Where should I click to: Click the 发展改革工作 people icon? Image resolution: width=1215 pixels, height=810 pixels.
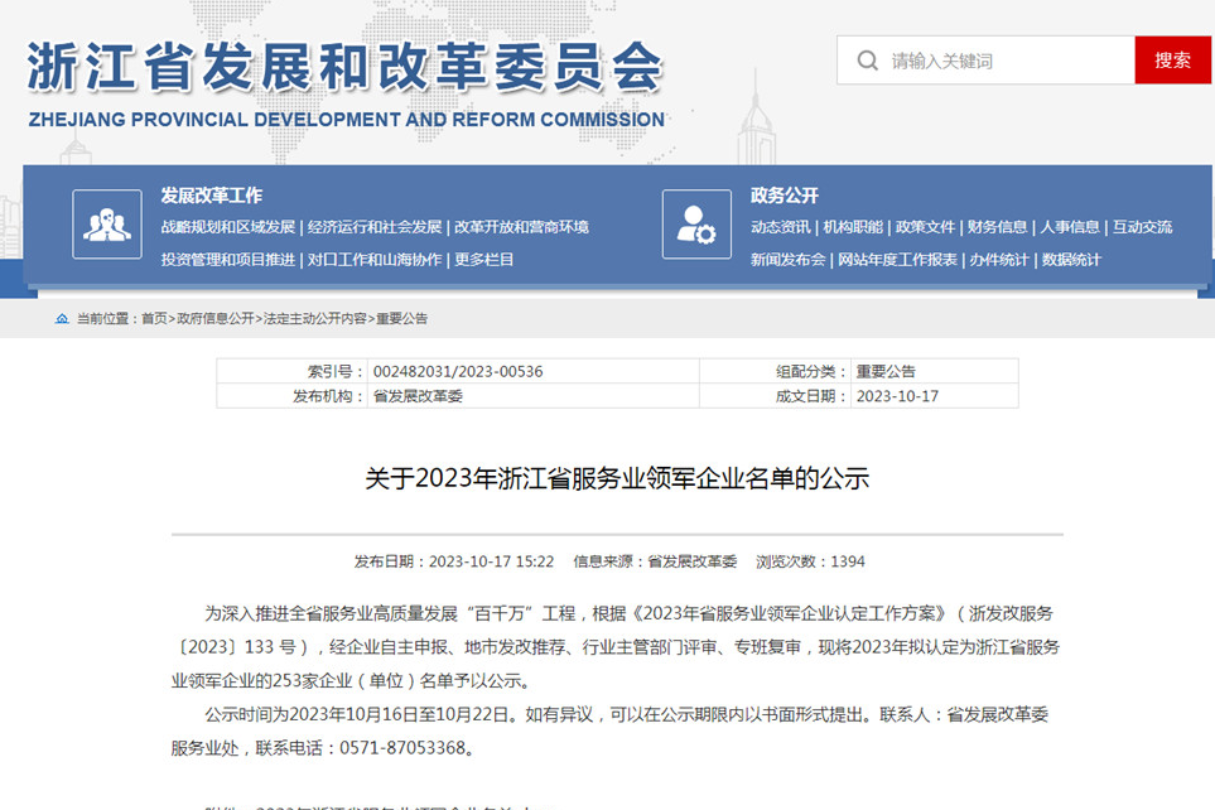(x=107, y=224)
